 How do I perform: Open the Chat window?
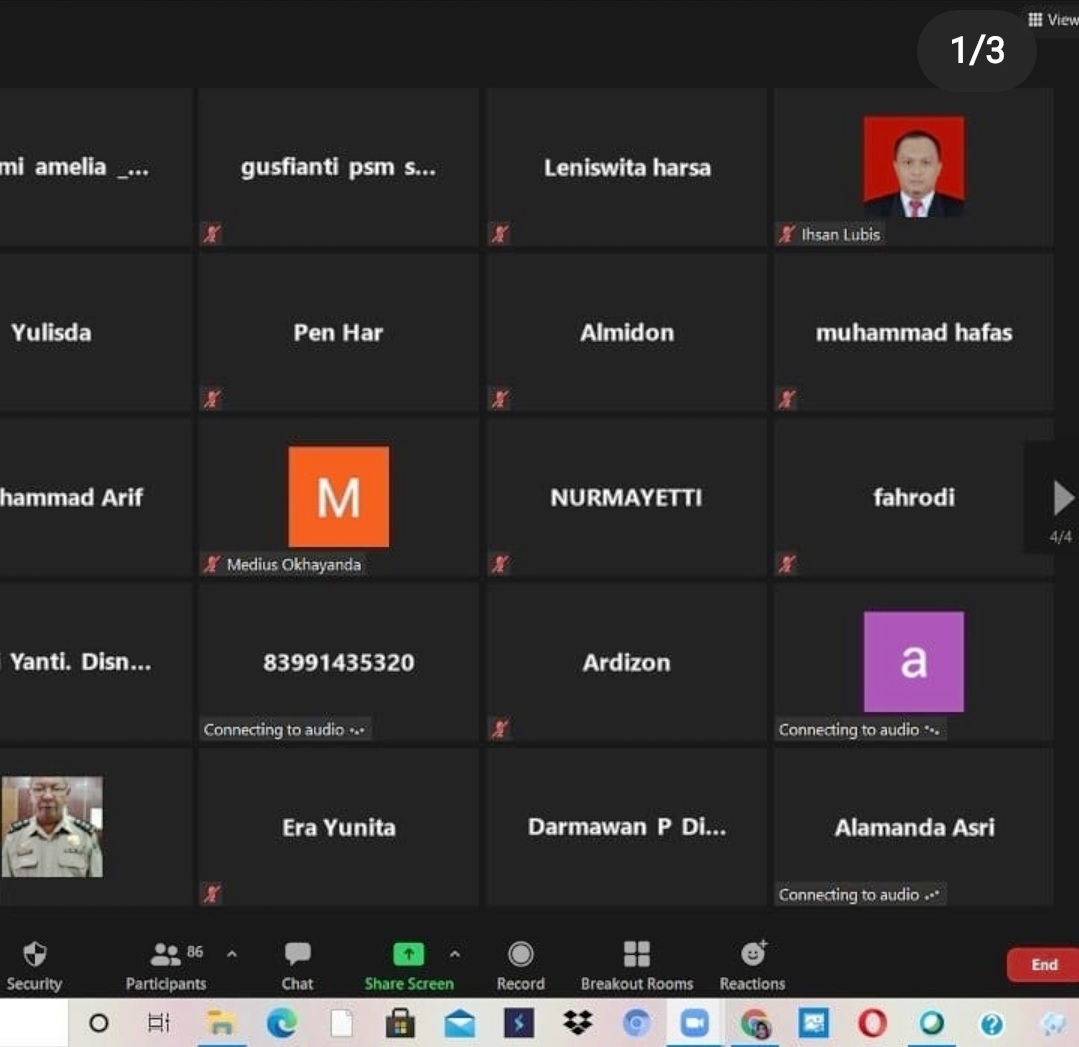click(297, 965)
